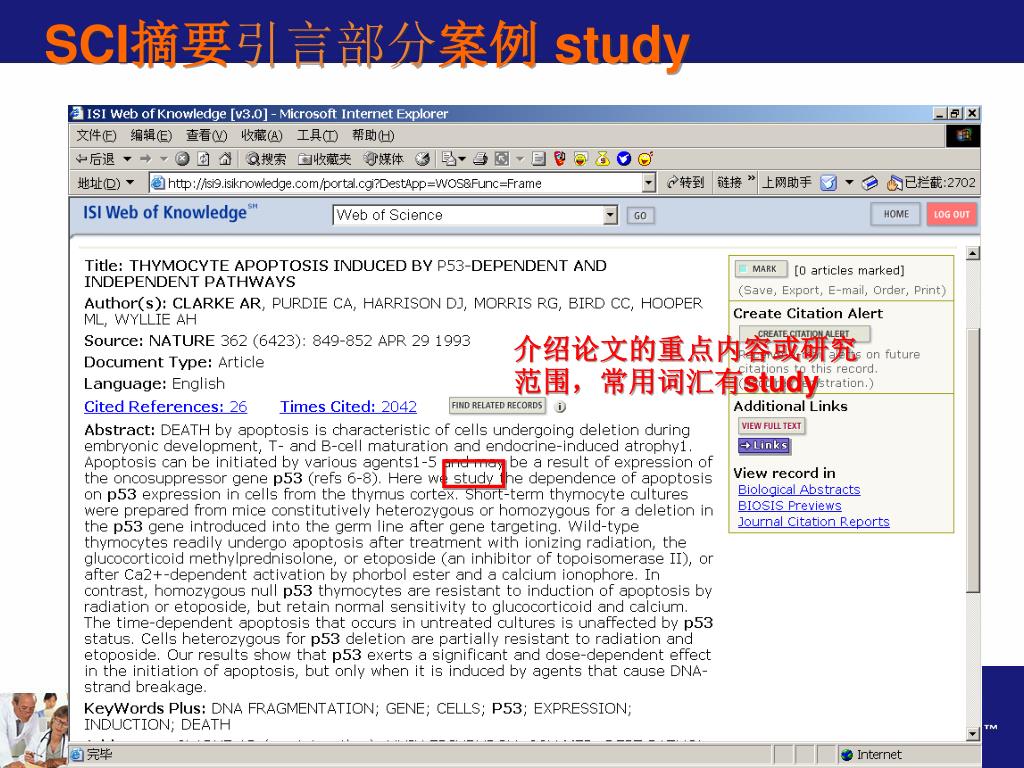Viewport: 1024px width, 768px height.
Task: Click the vertical scrollbar thumb
Action: pyautogui.click(x=972, y=461)
